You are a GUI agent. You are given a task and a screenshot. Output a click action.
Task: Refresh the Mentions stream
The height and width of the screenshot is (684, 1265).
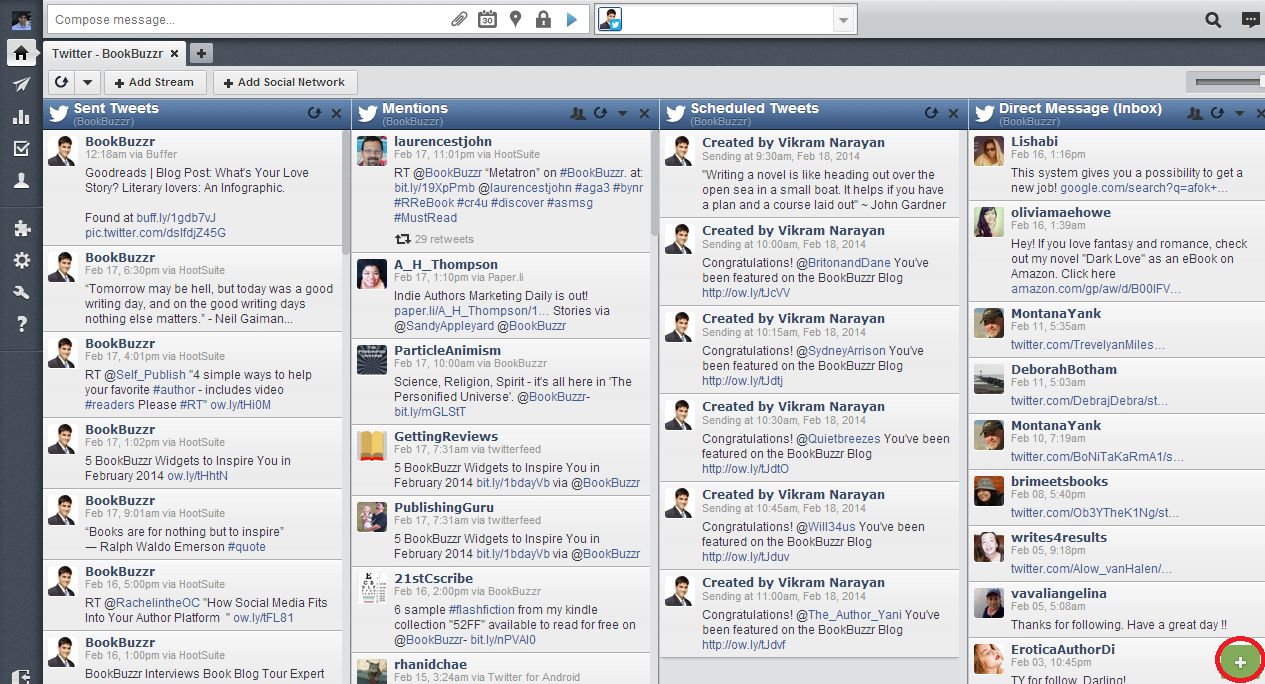(600, 114)
